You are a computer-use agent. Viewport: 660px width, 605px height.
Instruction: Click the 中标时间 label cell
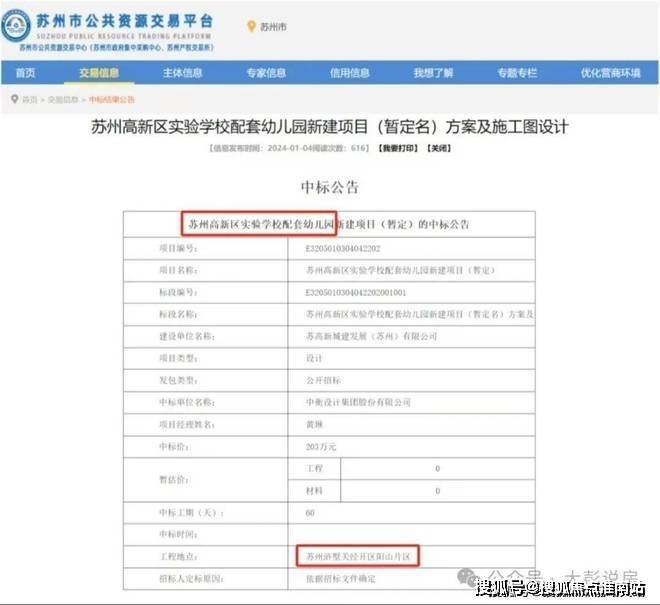click(x=205, y=534)
